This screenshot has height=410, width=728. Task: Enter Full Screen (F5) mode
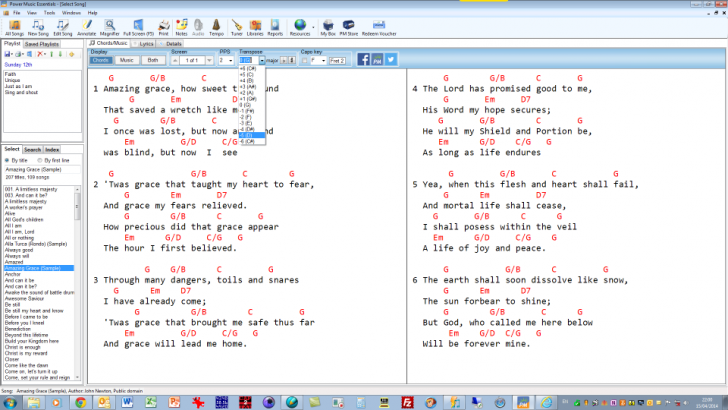(138, 28)
